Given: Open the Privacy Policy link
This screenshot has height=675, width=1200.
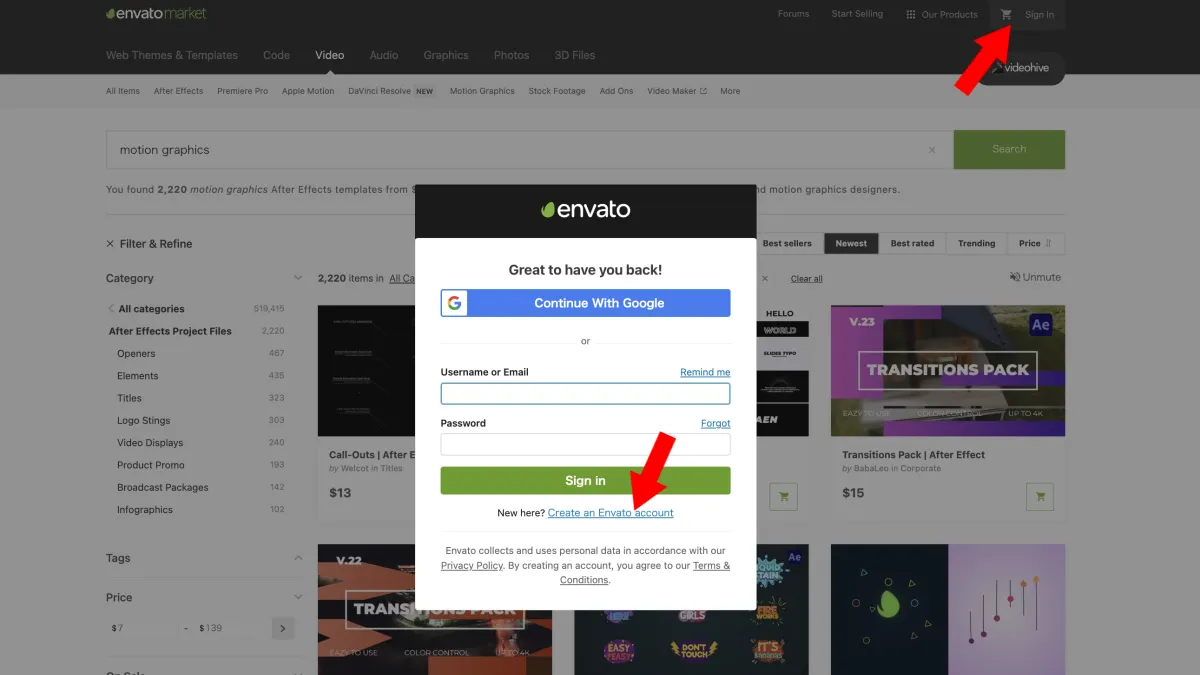Looking at the screenshot, I should click(x=472, y=566).
